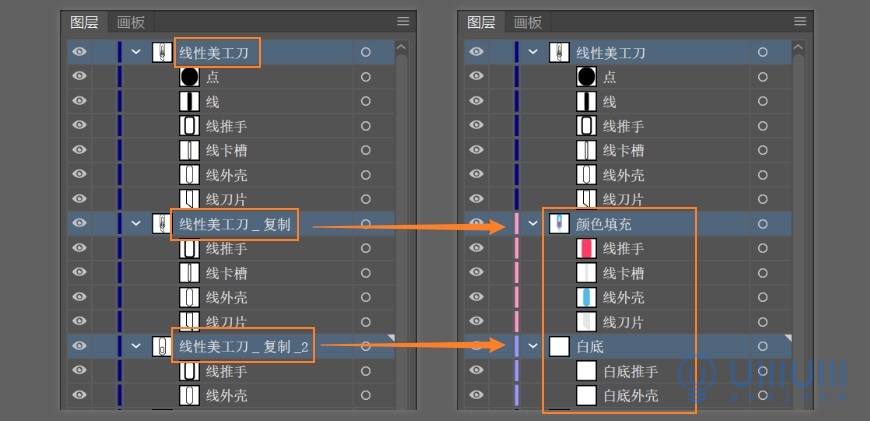Select the 白底推手 row name
The image size is (870, 421).
(x=631, y=372)
